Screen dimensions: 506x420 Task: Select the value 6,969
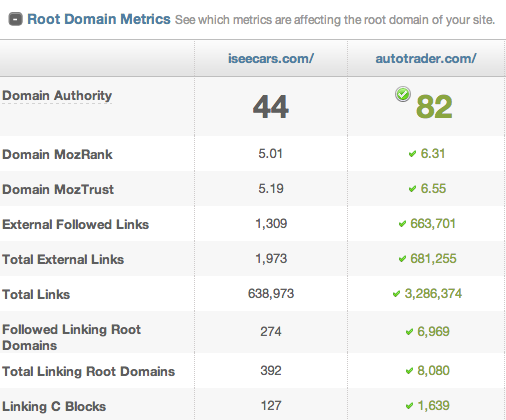pyautogui.click(x=433, y=332)
